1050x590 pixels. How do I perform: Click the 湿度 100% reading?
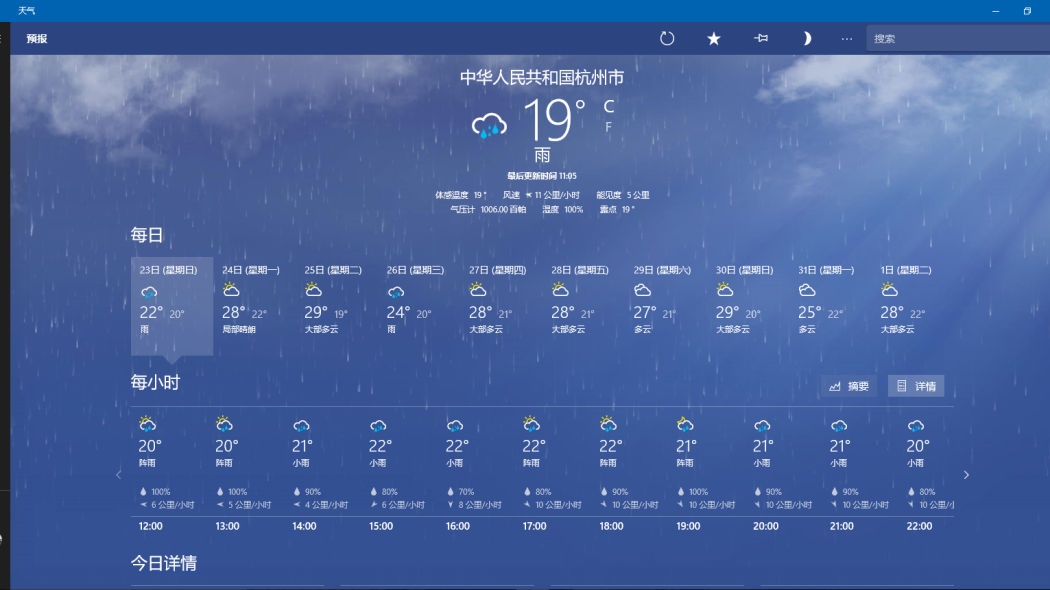tap(562, 210)
